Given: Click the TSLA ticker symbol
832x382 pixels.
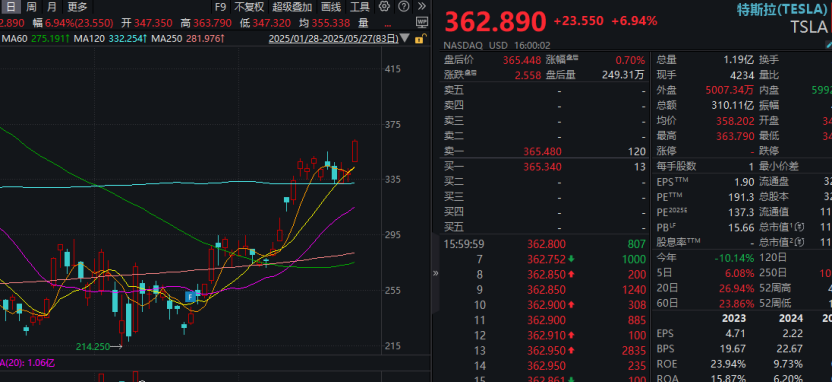Looking at the screenshot, I should coord(809,27).
